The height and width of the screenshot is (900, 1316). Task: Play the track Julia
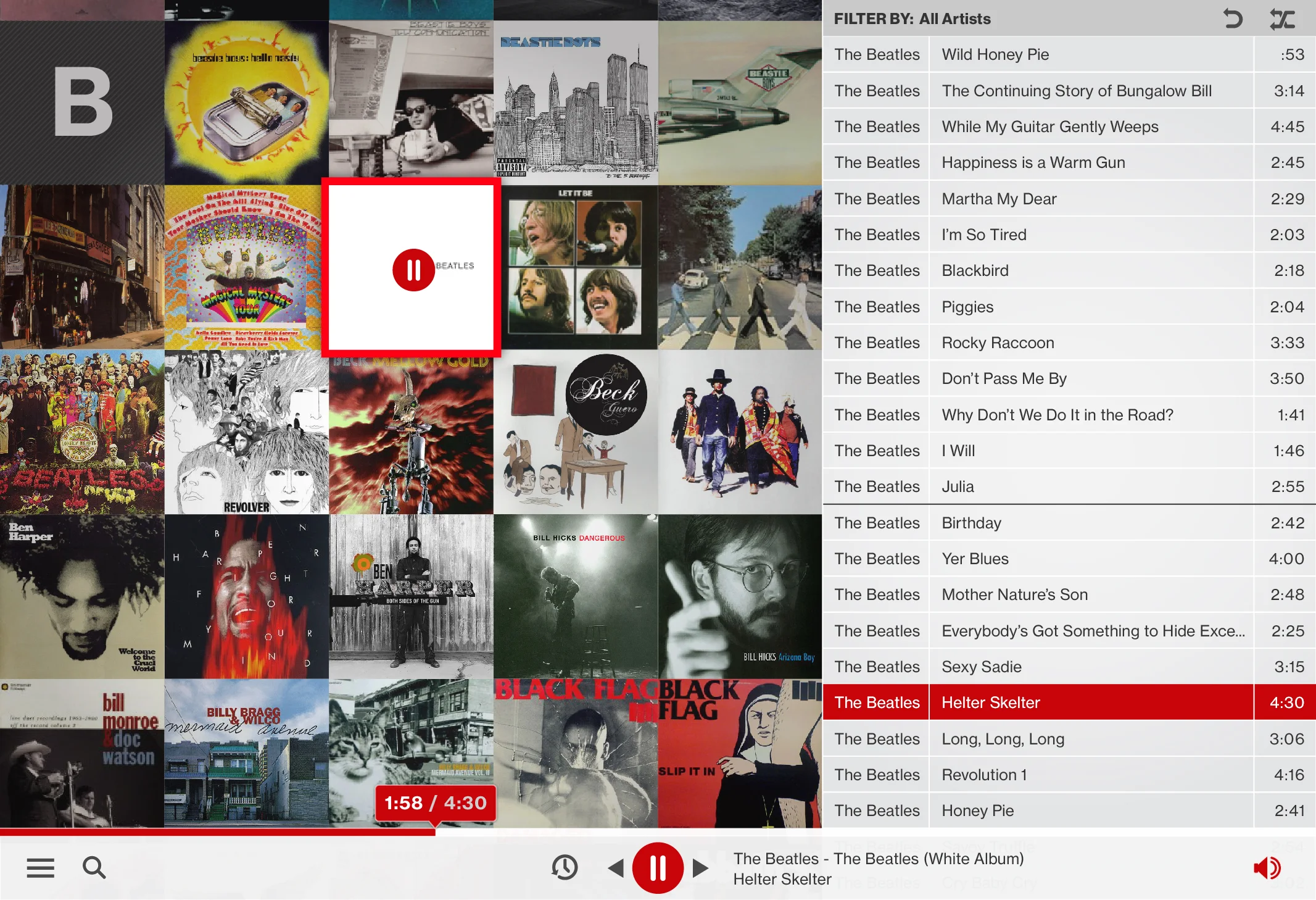1069,486
